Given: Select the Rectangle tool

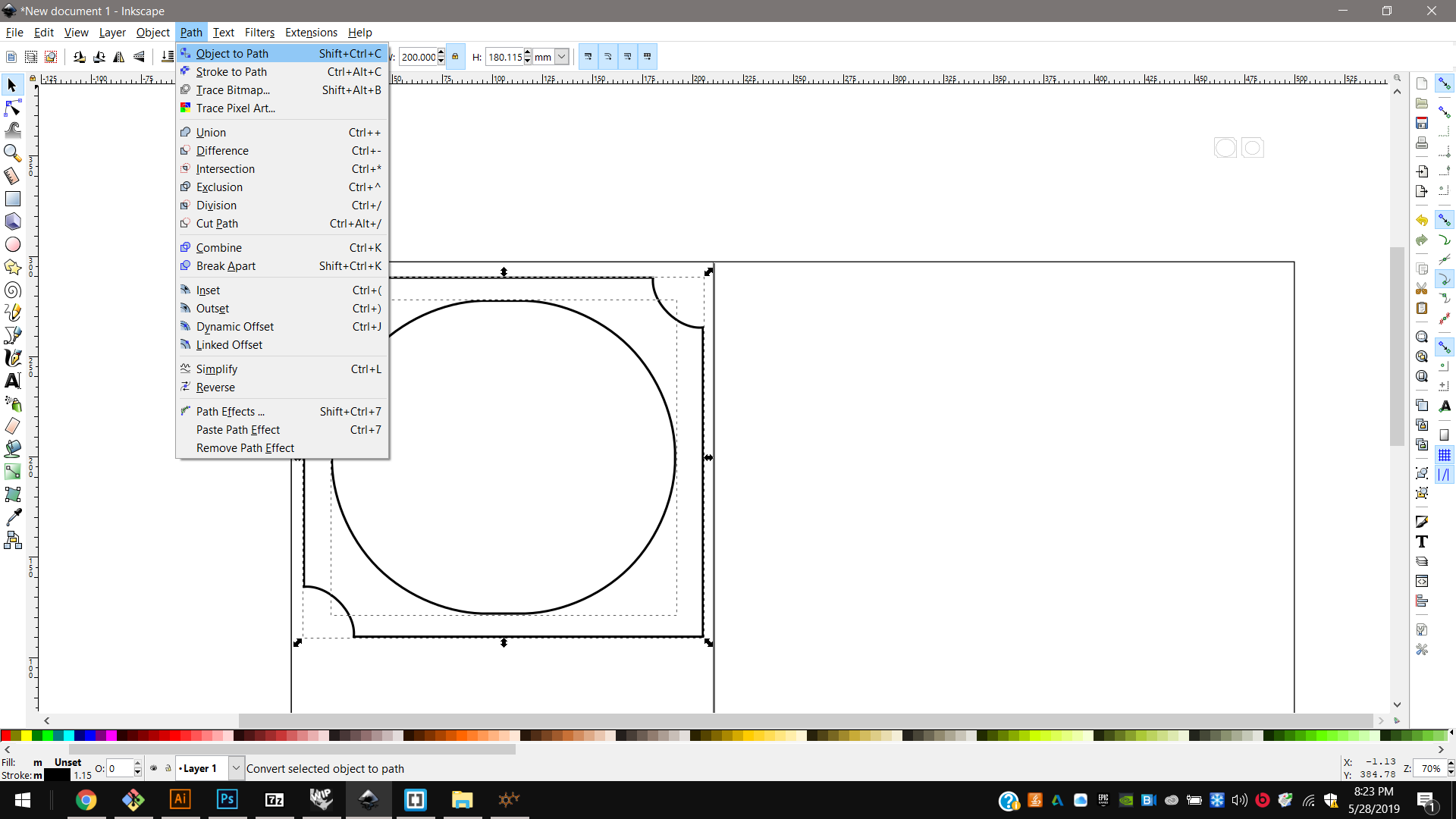Looking at the screenshot, I should pyautogui.click(x=13, y=199).
